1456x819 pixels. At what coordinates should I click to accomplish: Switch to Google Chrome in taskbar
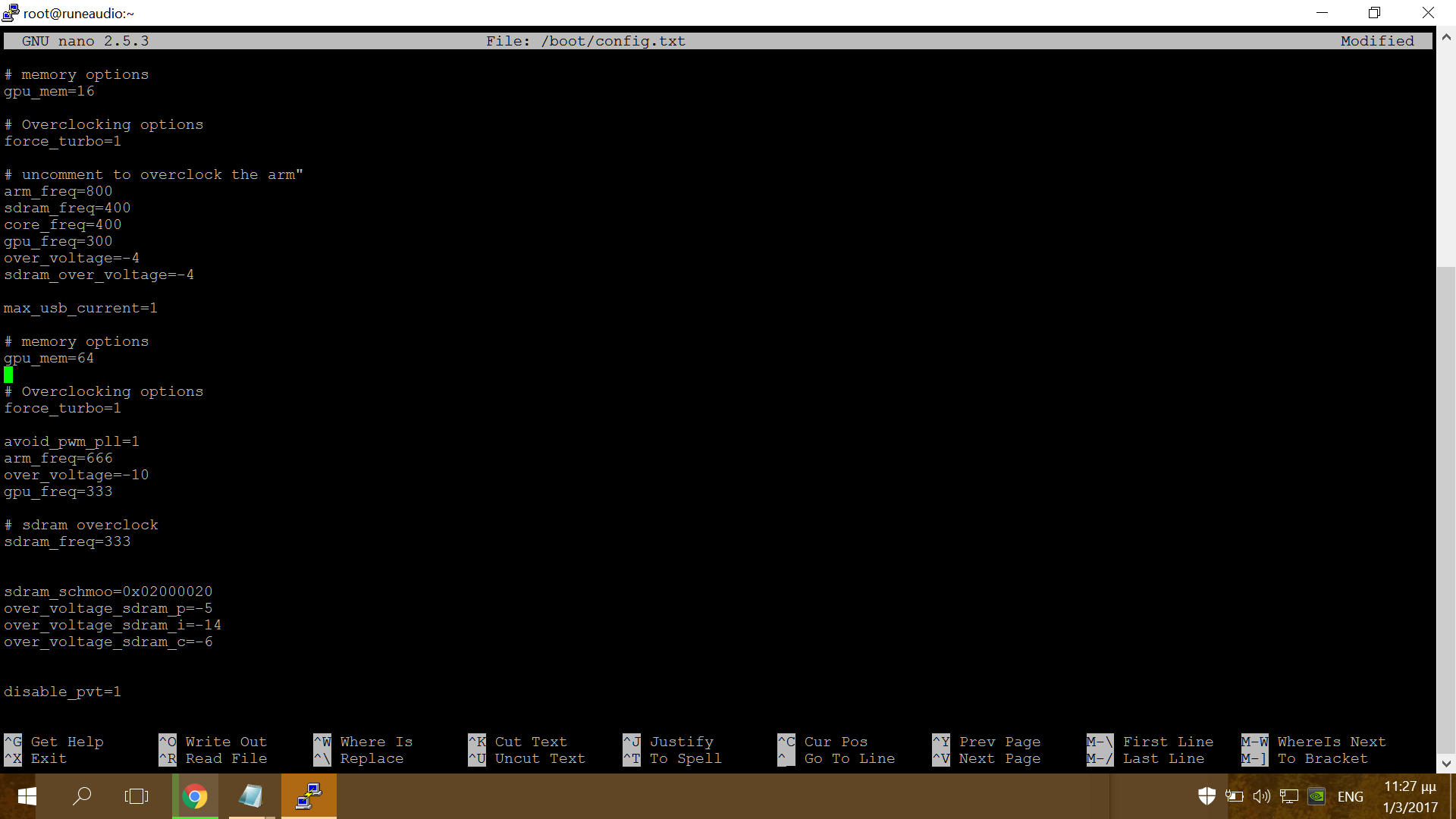point(195,796)
